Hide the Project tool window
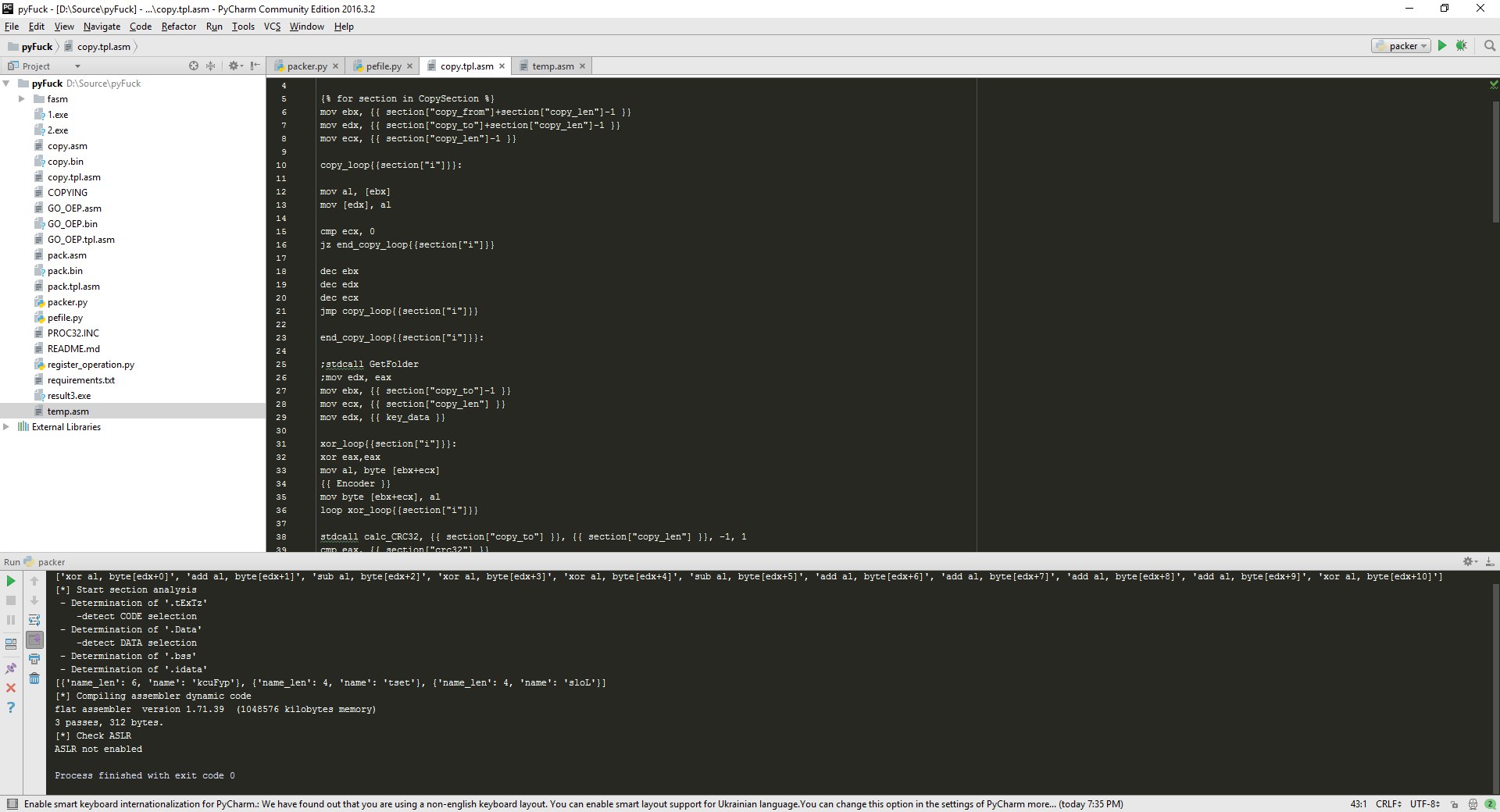Image resolution: width=1500 pixels, height=812 pixels. tap(255, 66)
